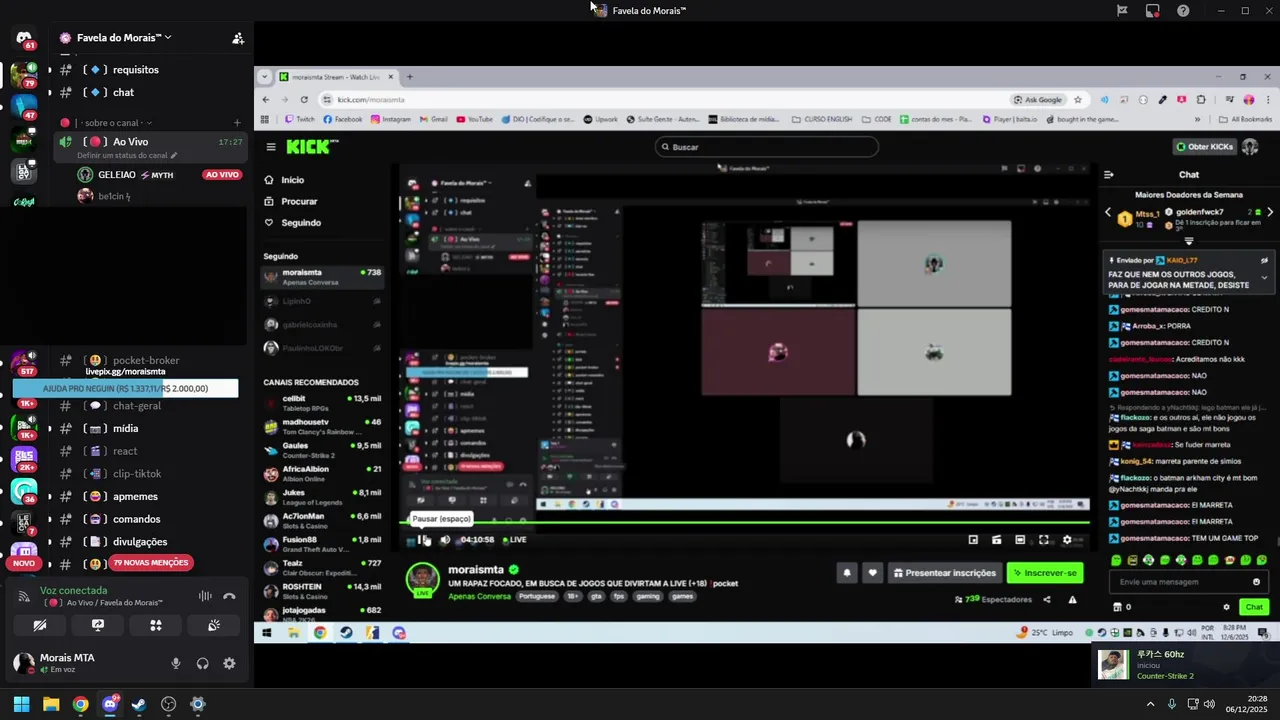Open the Chrome extensions puzzle icon
This screenshot has height=720, width=1280.
(x=1201, y=99)
